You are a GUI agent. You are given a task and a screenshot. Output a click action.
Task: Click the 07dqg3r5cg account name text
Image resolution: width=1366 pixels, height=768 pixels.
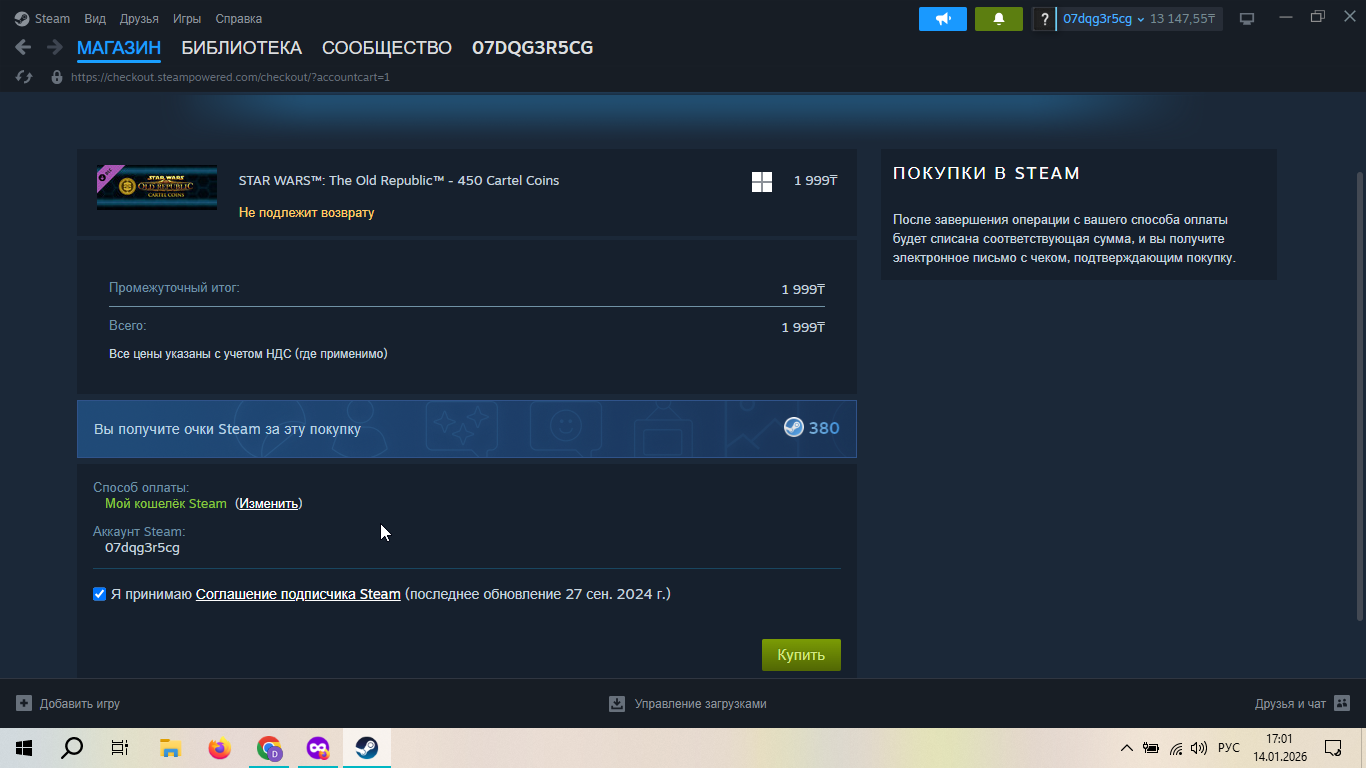pos(142,548)
